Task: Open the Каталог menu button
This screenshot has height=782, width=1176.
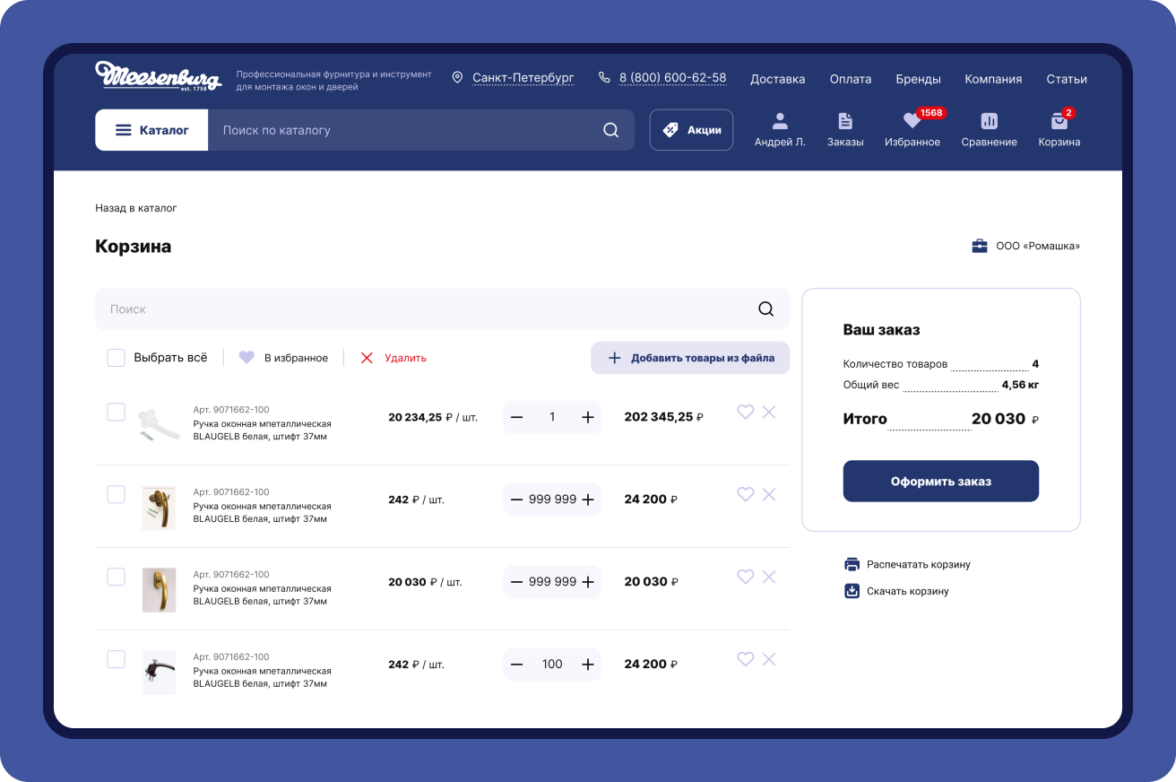Action: click(x=152, y=130)
